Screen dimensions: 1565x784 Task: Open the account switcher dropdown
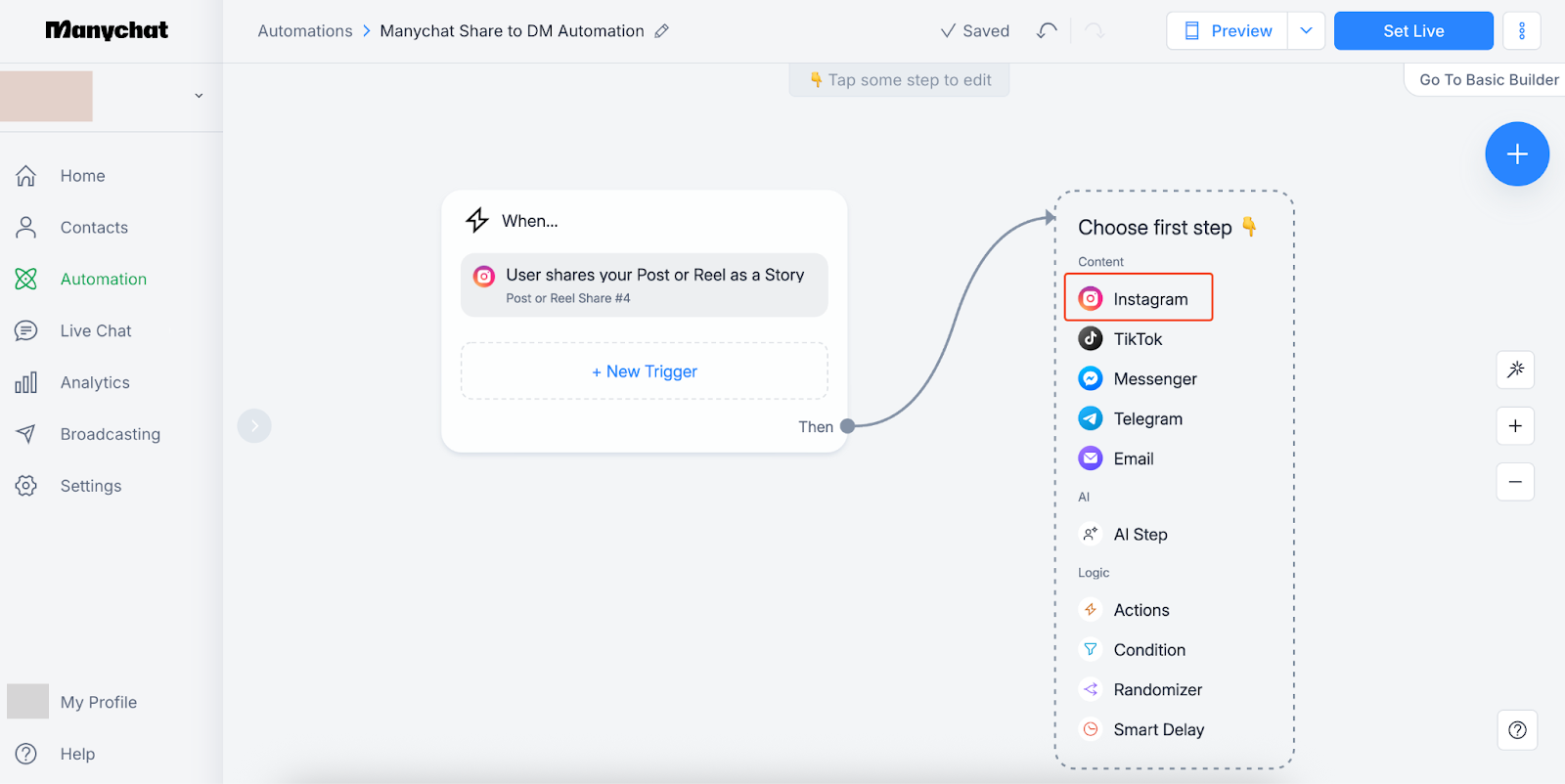199,96
